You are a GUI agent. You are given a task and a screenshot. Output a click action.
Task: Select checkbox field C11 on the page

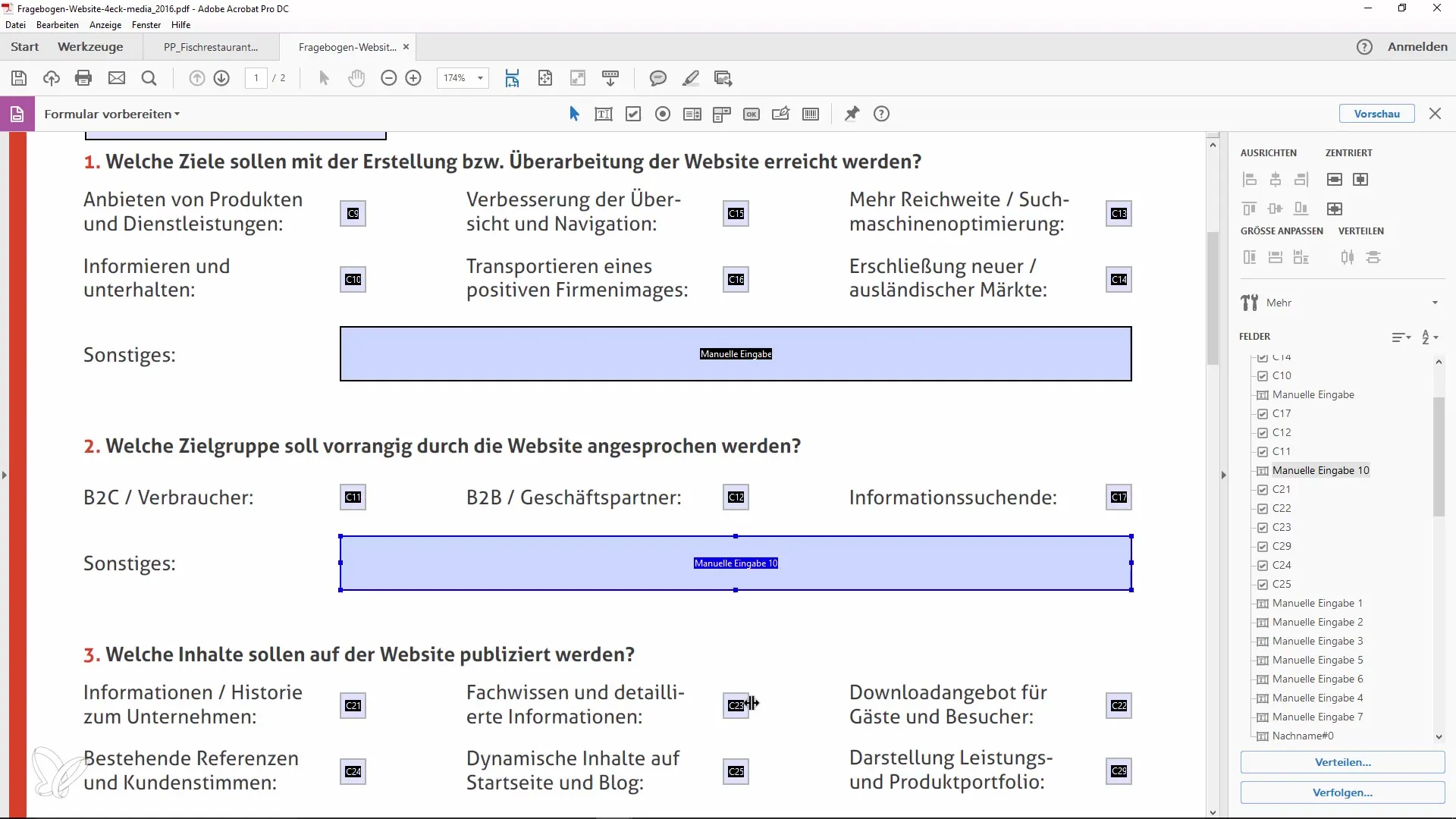353,497
